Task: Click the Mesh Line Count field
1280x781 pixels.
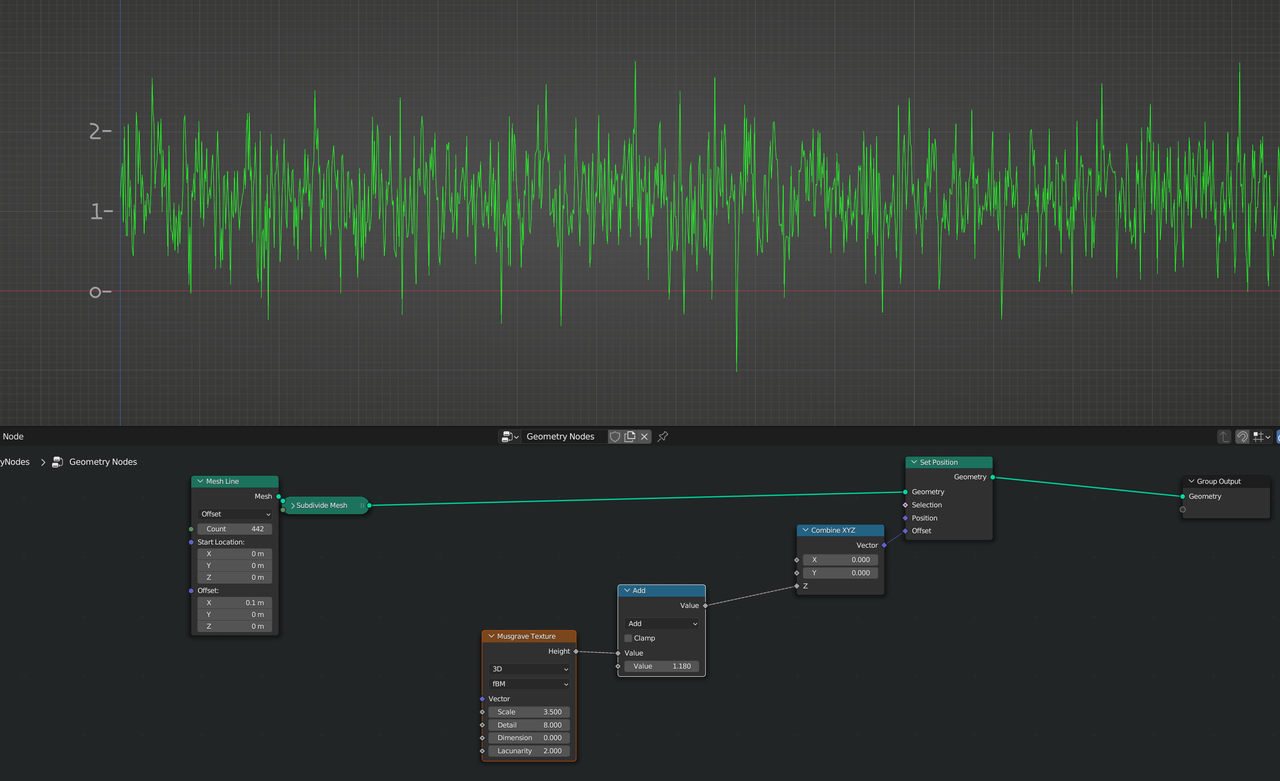Action: pyautogui.click(x=235, y=529)
